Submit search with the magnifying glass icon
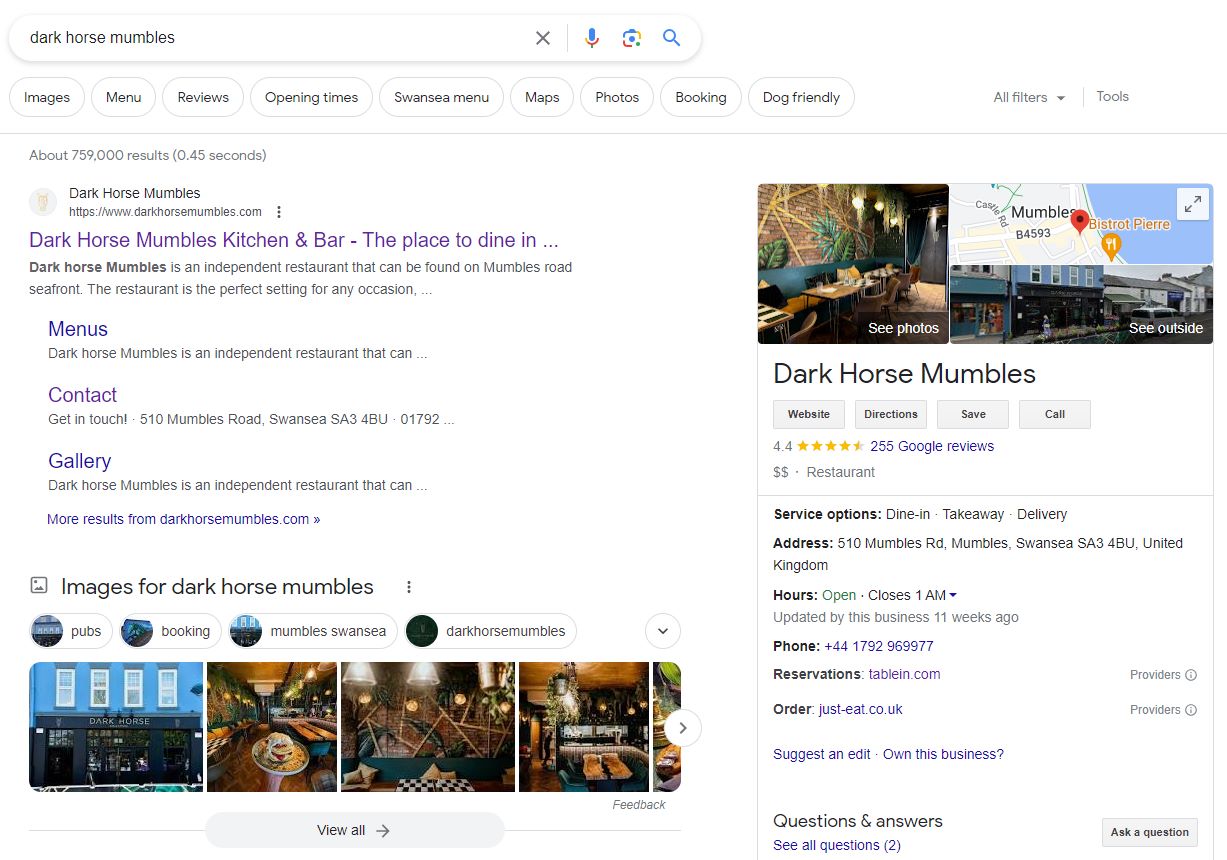Screen dimensions: 1227x860 (x=671, y=38)
